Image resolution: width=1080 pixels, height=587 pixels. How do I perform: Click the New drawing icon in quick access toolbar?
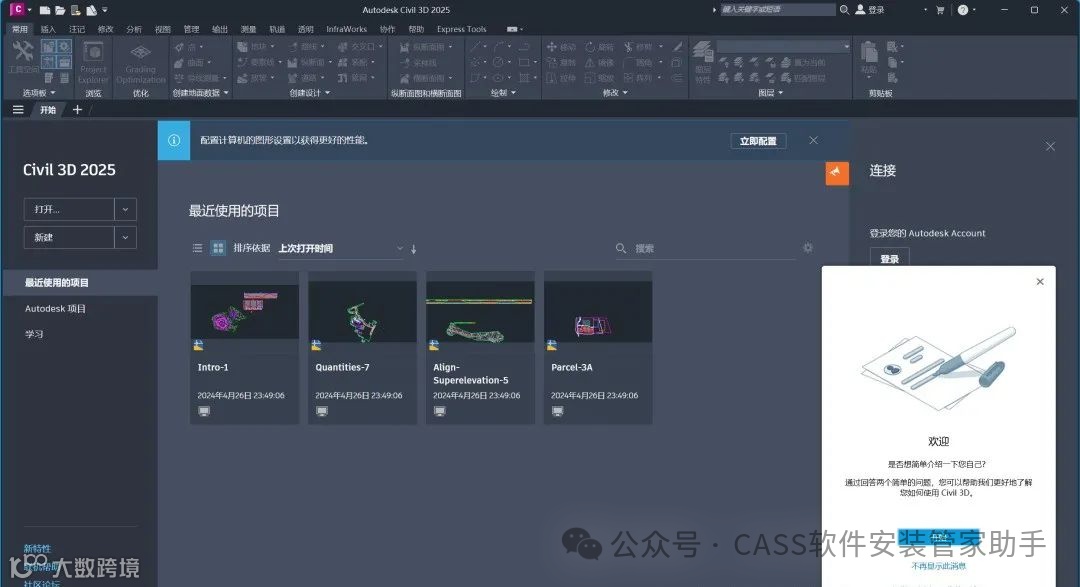tap(45, 10)
